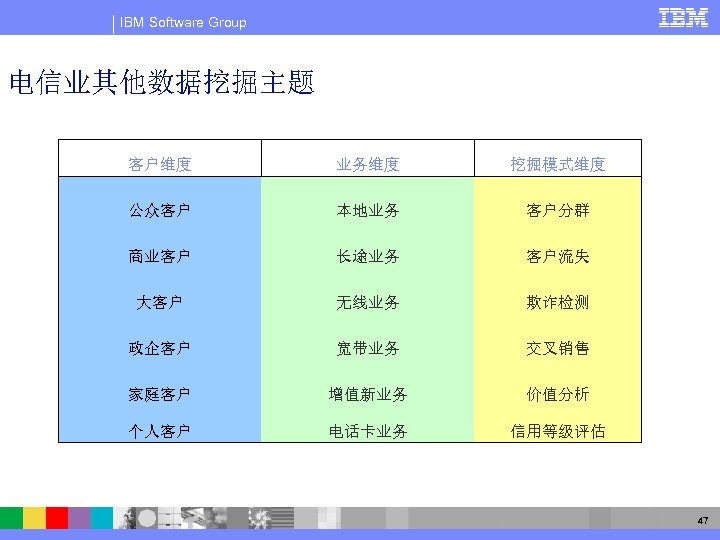Click the purple square in footer strip
Viewport: 720px width, 540px height.
tap(79, 518)
